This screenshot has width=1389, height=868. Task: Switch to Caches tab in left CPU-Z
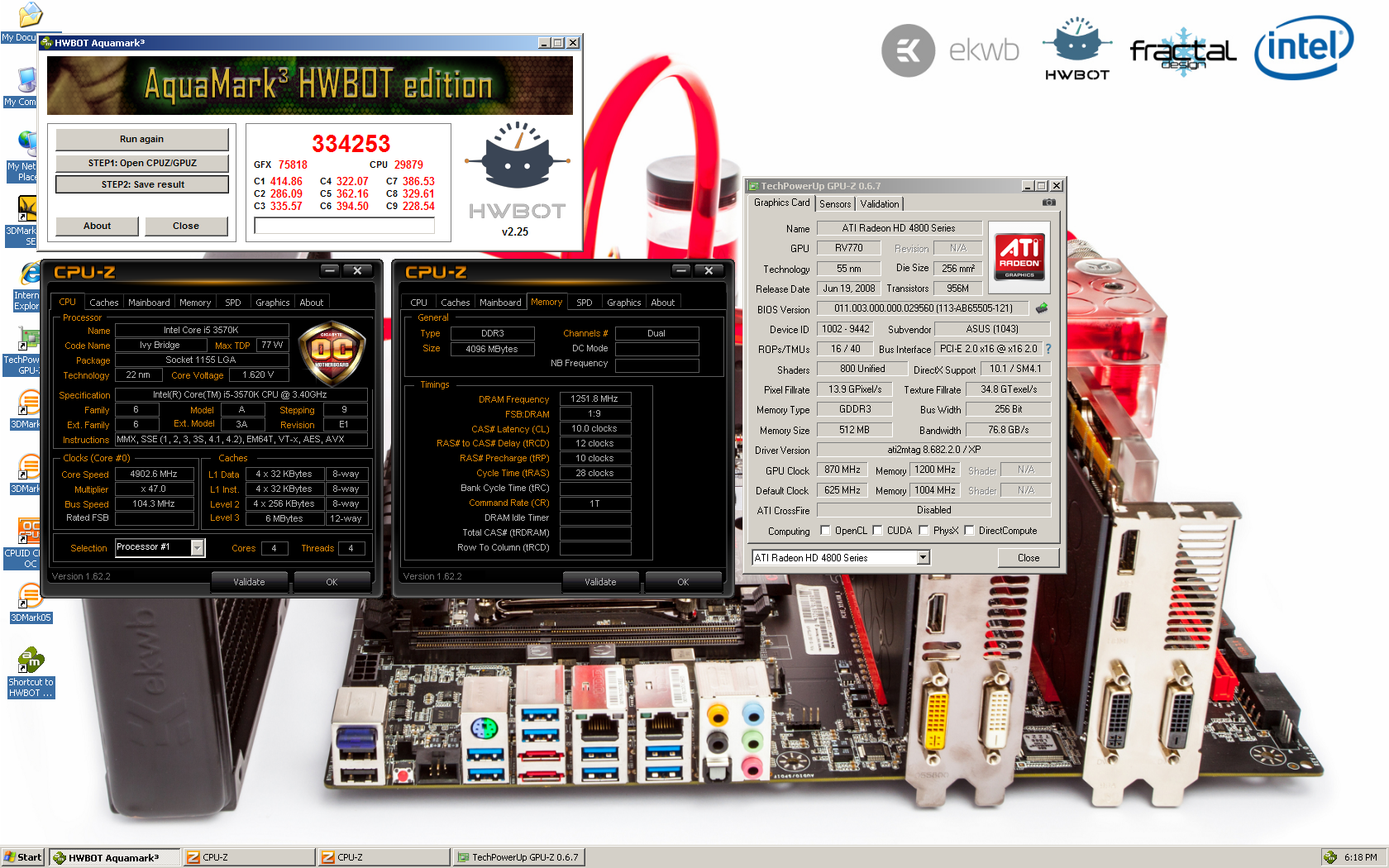(x=104, y=303)
